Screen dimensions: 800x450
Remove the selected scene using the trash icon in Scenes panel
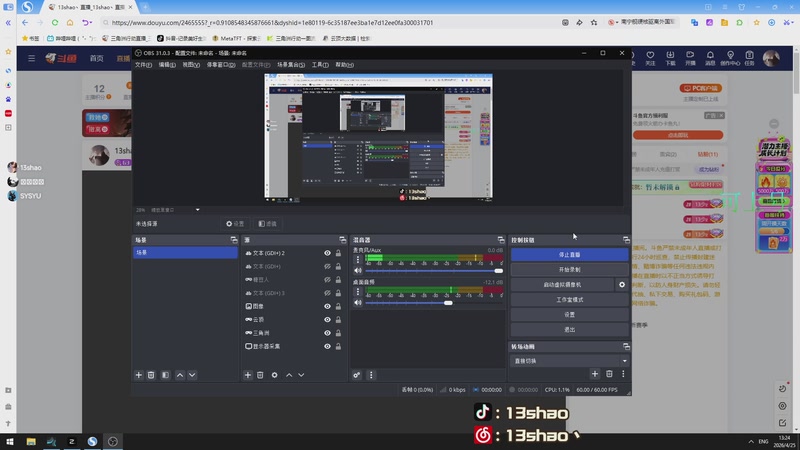pos(151,375)
